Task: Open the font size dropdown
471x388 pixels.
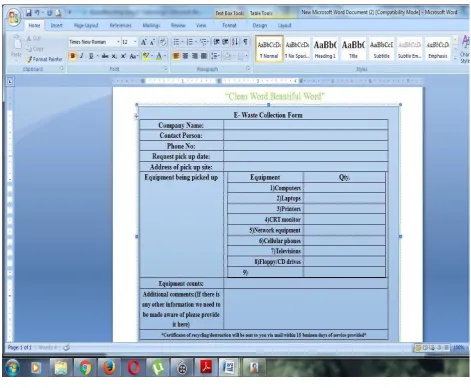Action: [x=135, y=42]
